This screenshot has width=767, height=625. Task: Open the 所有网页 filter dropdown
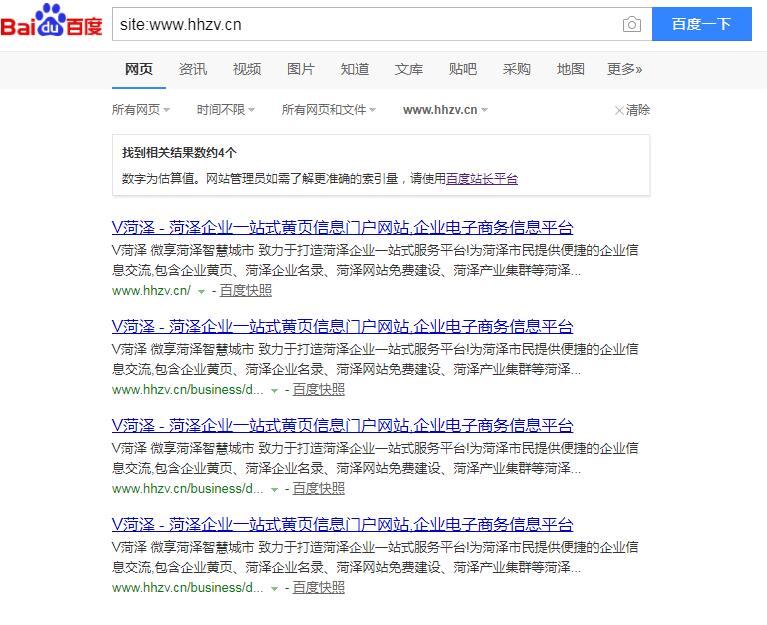(x=141, y=110)
